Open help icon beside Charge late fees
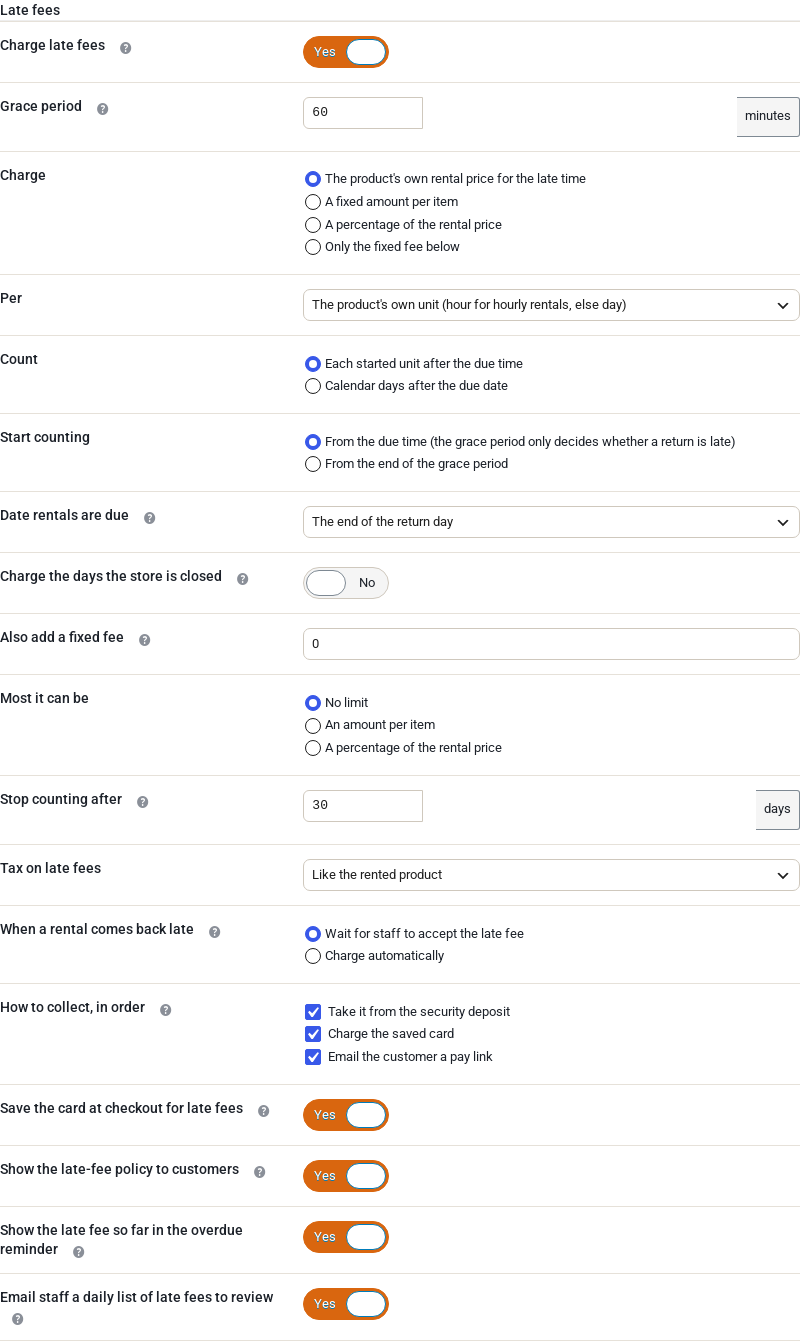Screen dimensions: 800x1341 point(125,47)
